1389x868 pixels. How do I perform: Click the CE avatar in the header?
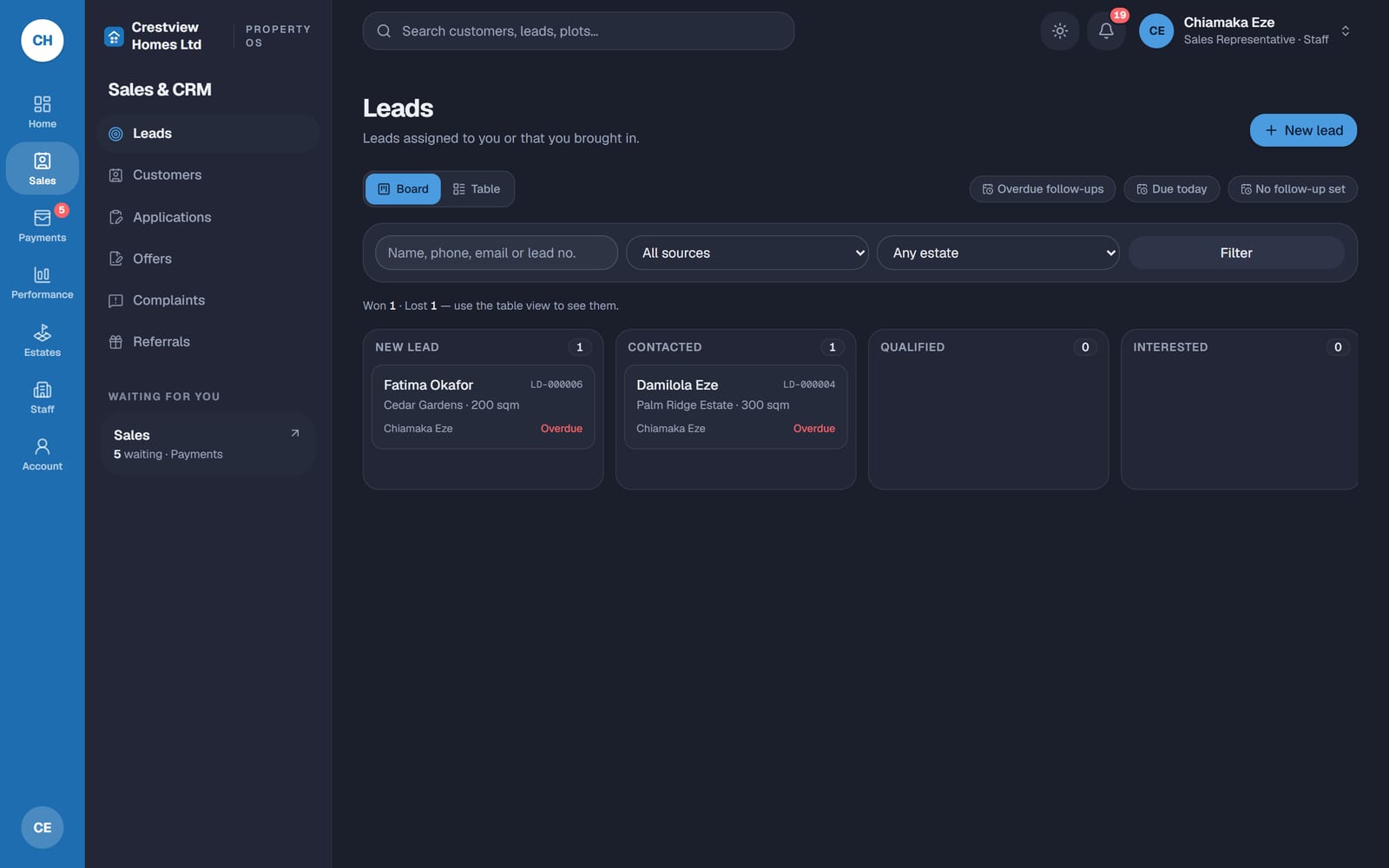pyautogui.click(x=1156, y=31)
